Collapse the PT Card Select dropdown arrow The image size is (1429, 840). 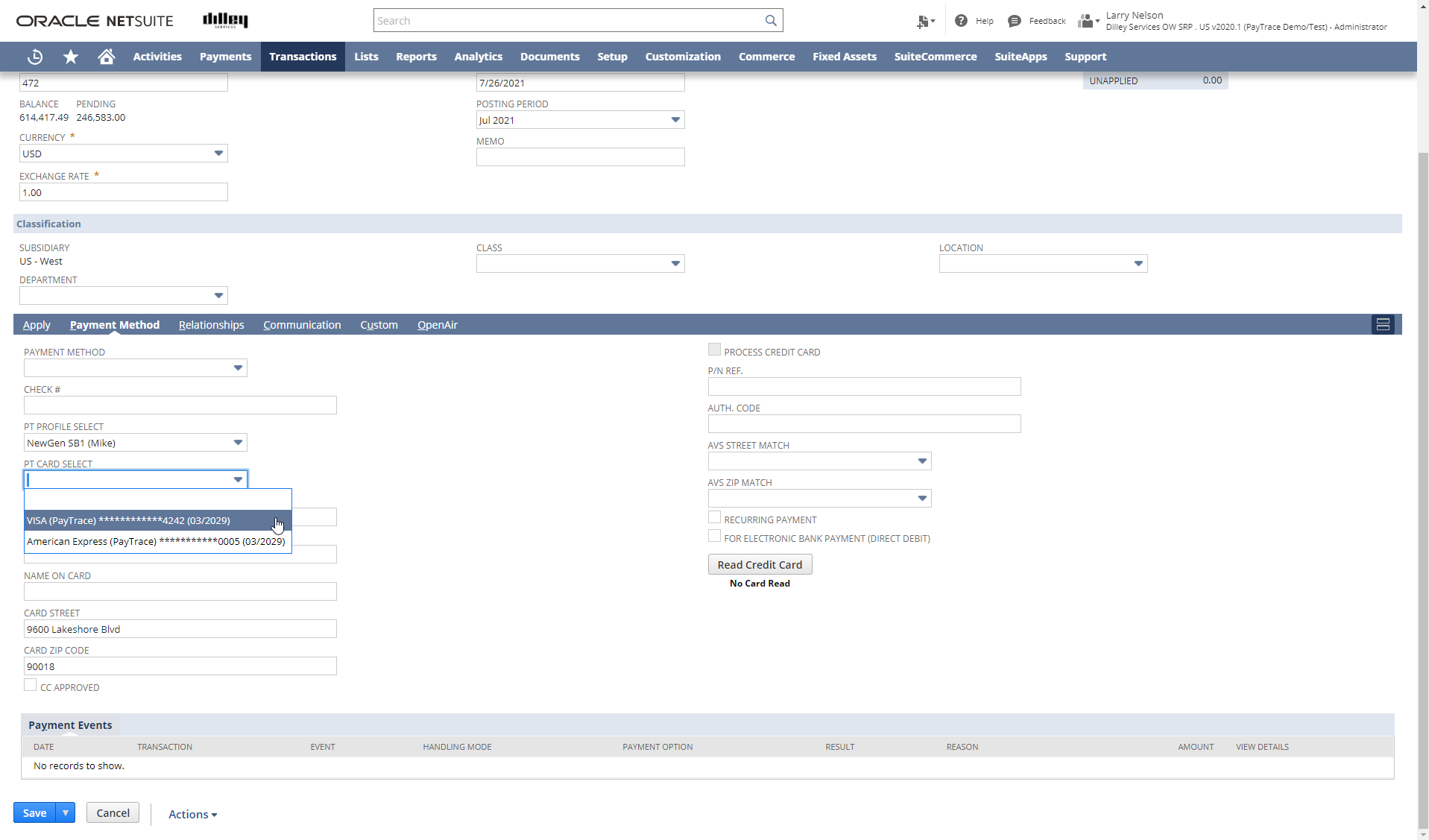[238, 480]
